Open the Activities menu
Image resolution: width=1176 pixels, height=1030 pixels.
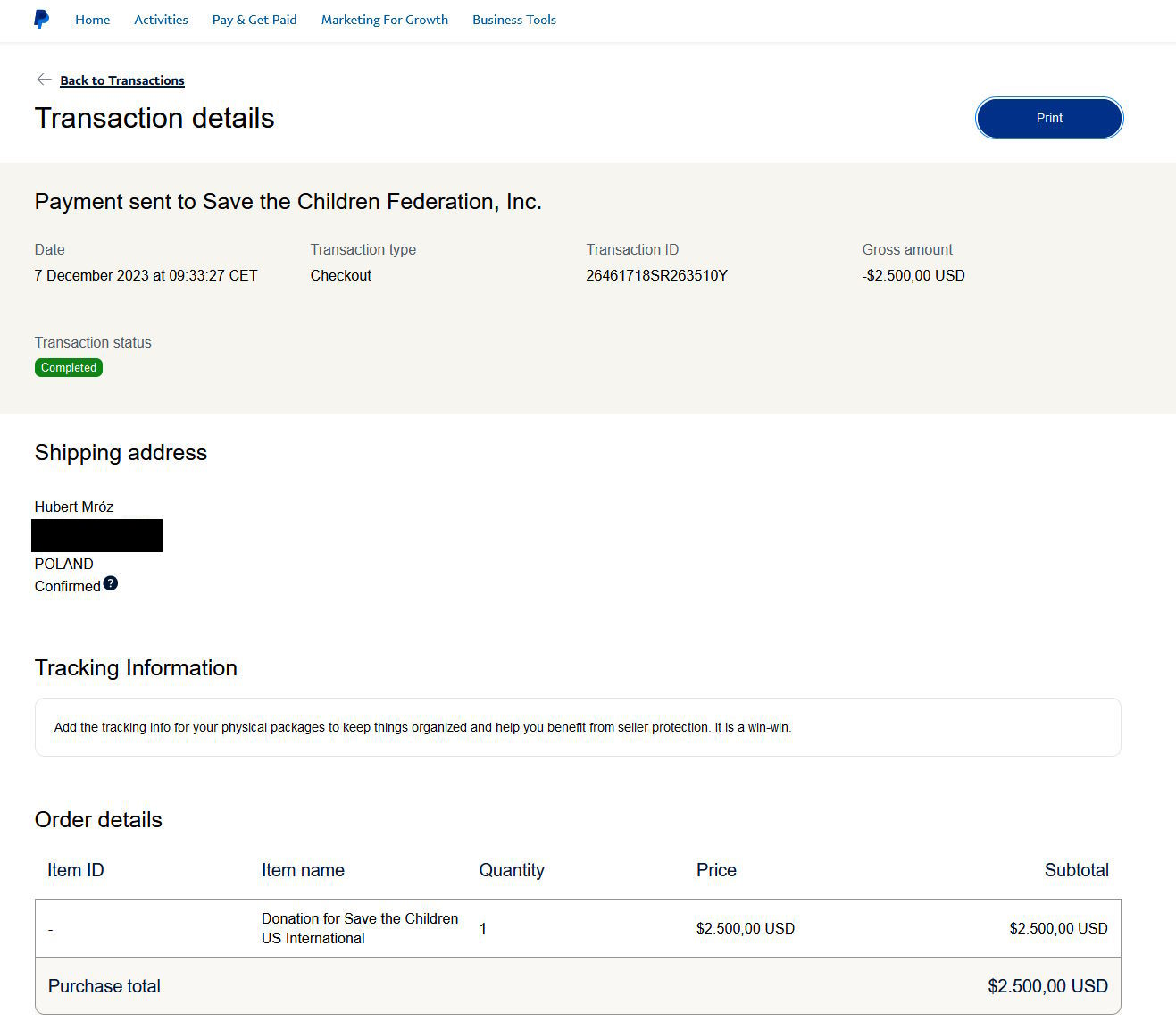pos(161,20)
